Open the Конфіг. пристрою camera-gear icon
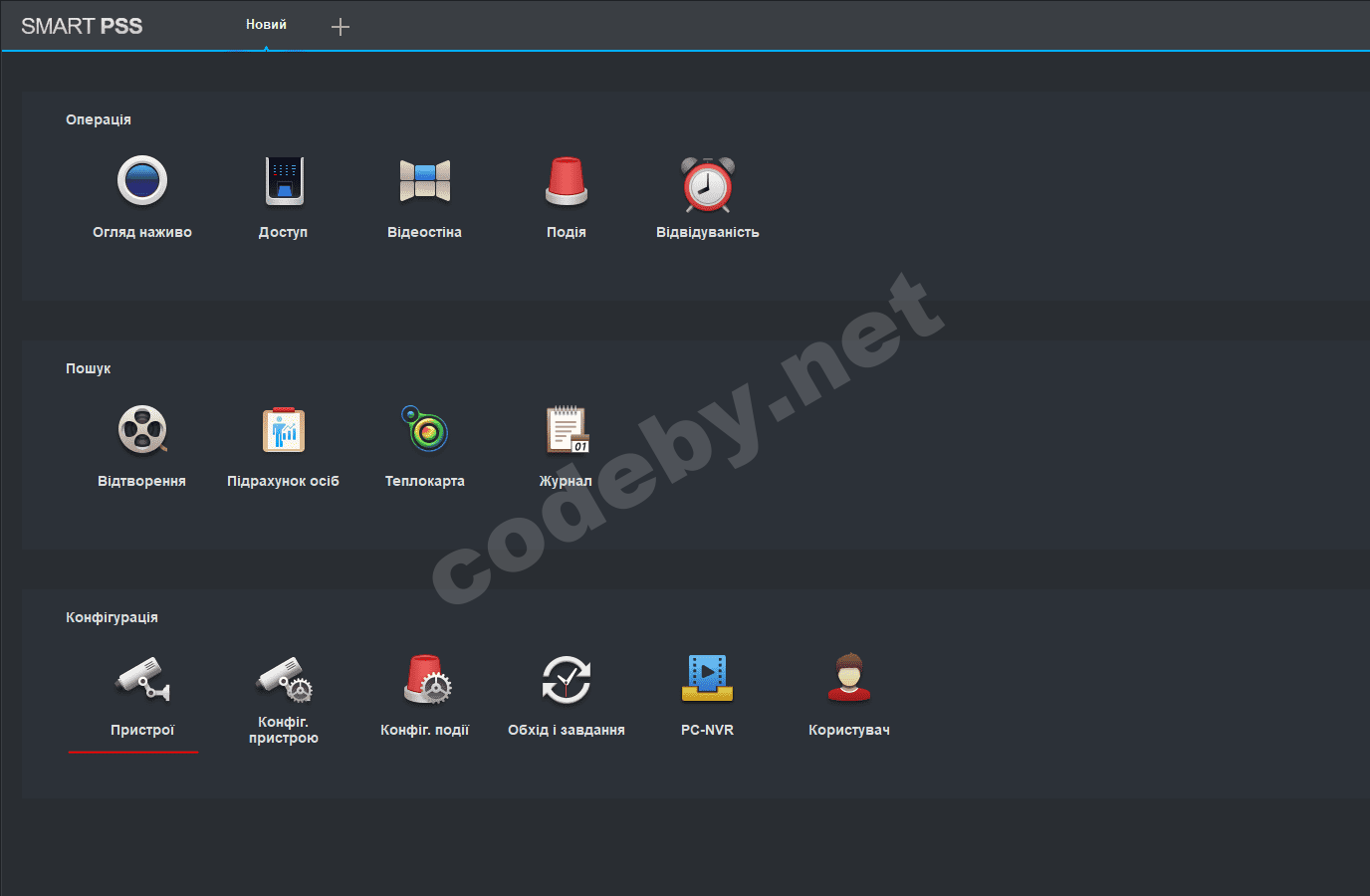1370x896 pixels. (x=284, y=678)
